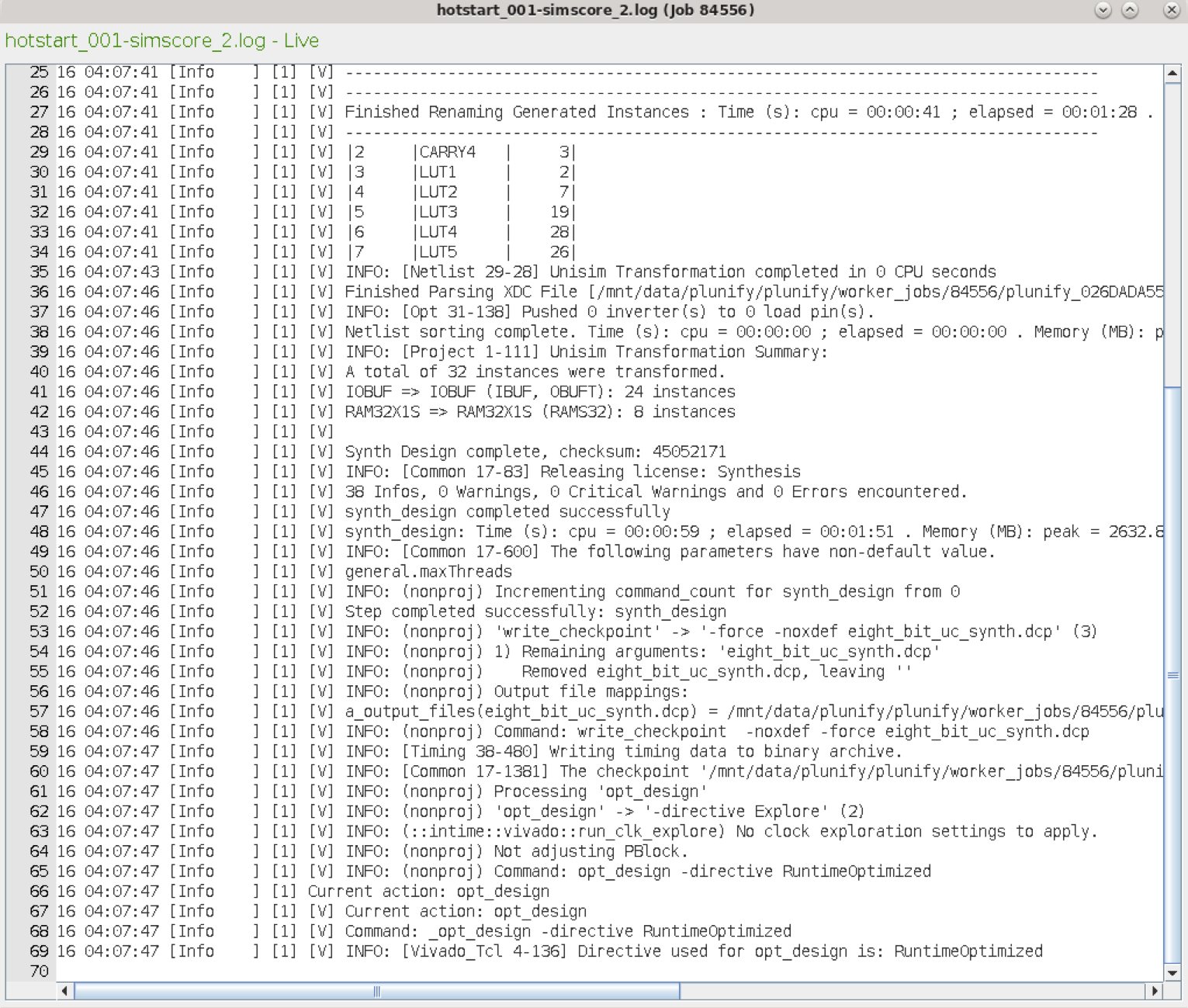This screenshot has height=1008, width=1188.
Task: Click empty horizontal scrollbar track right of thumb
Action: point(913,991)
